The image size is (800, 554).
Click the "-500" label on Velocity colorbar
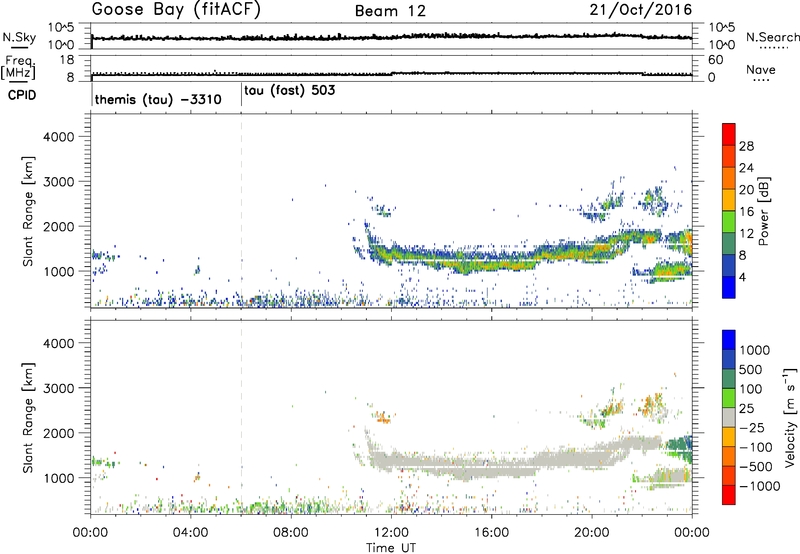pos(756,467)
